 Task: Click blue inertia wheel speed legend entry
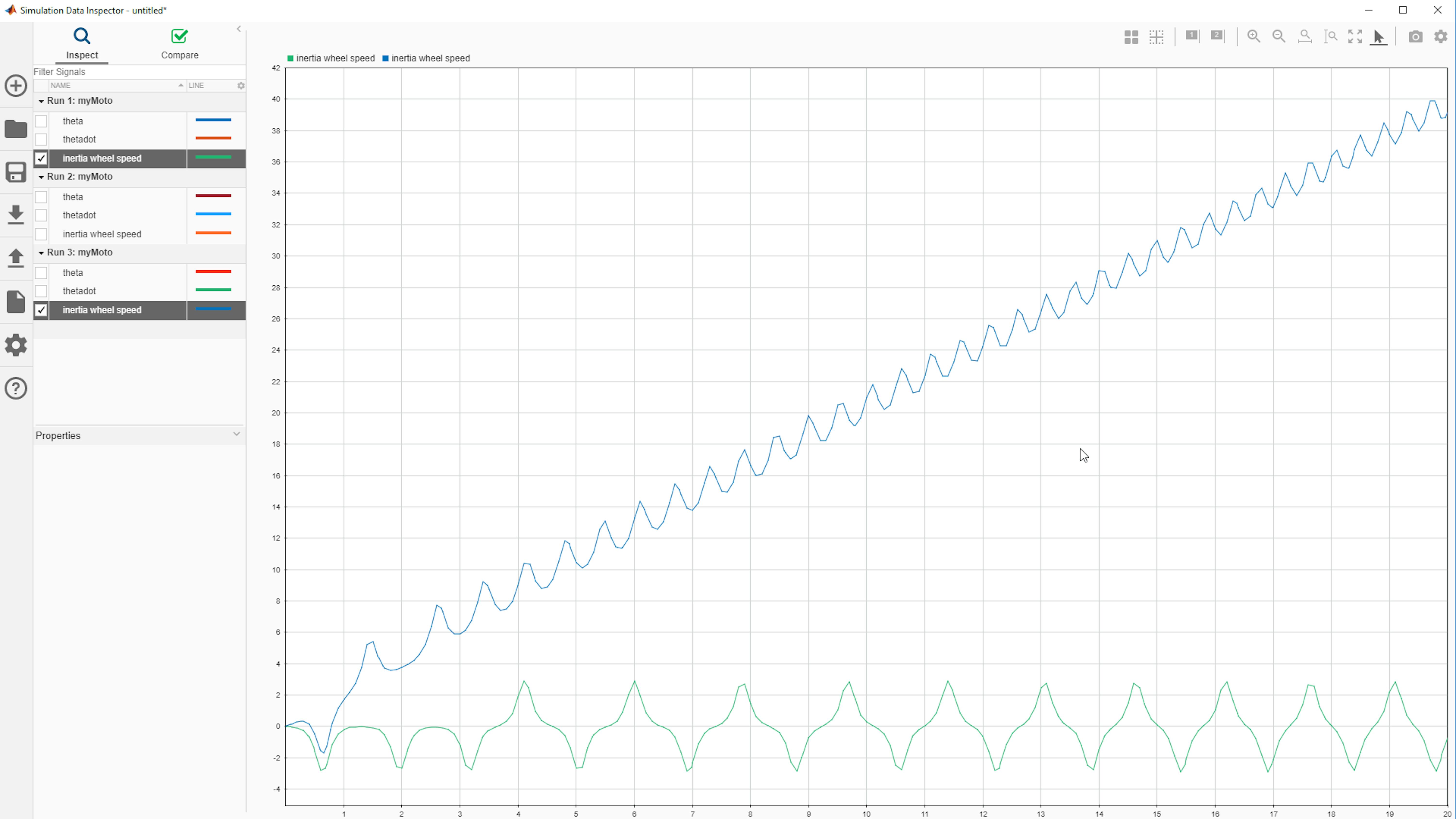(426, 58)
